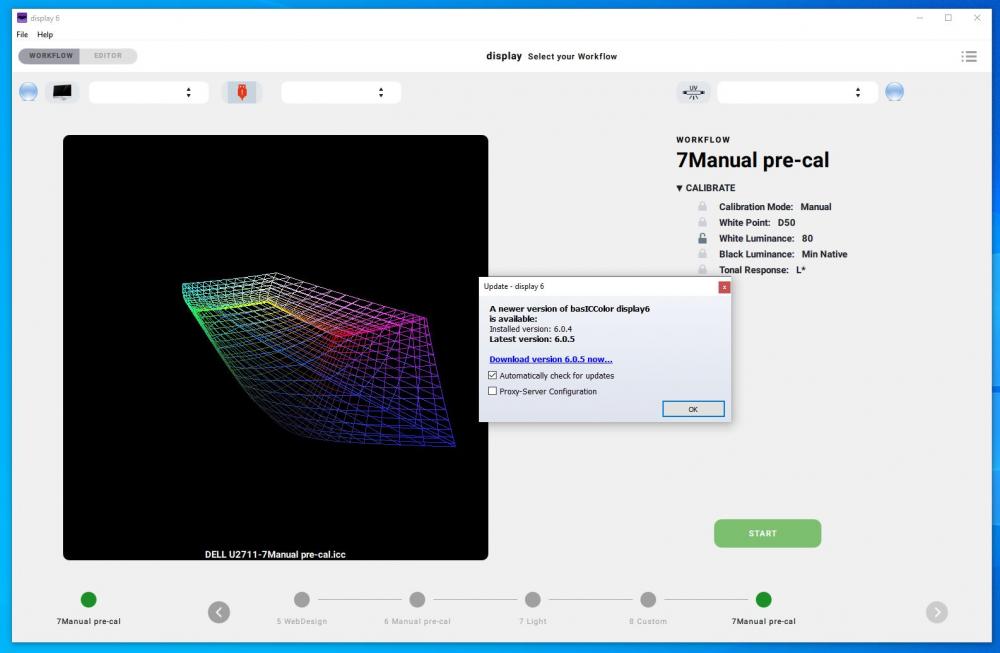Image resolution: width=1000 pixels, height=653 pixels.
Task: Select the 7 Light workflow step
Action: tap(533, 599)
